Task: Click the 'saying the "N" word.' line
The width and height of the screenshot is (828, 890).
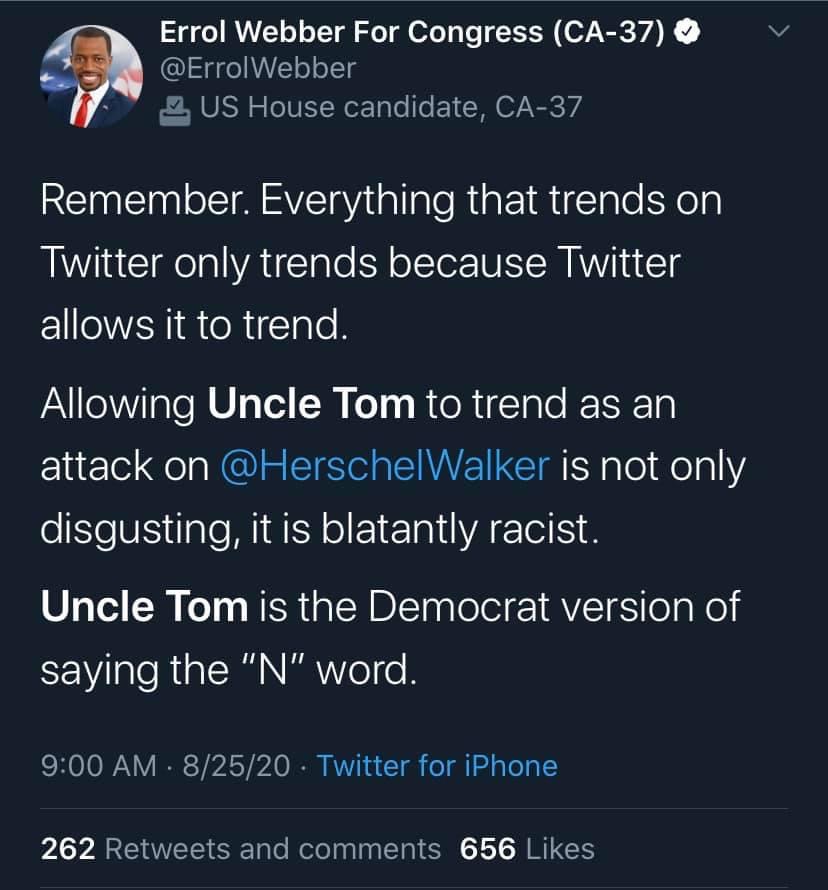Action: 227,669
